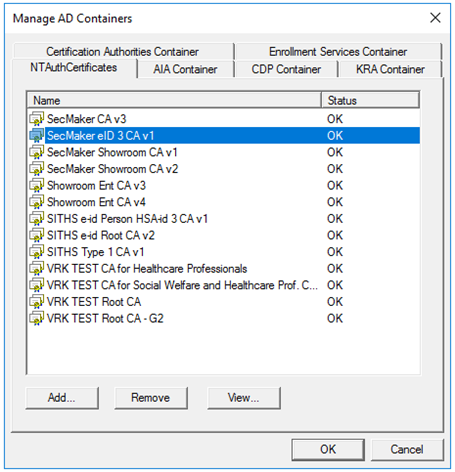Remove the selected certificate

pyautogui.click(x=151, y=398)
